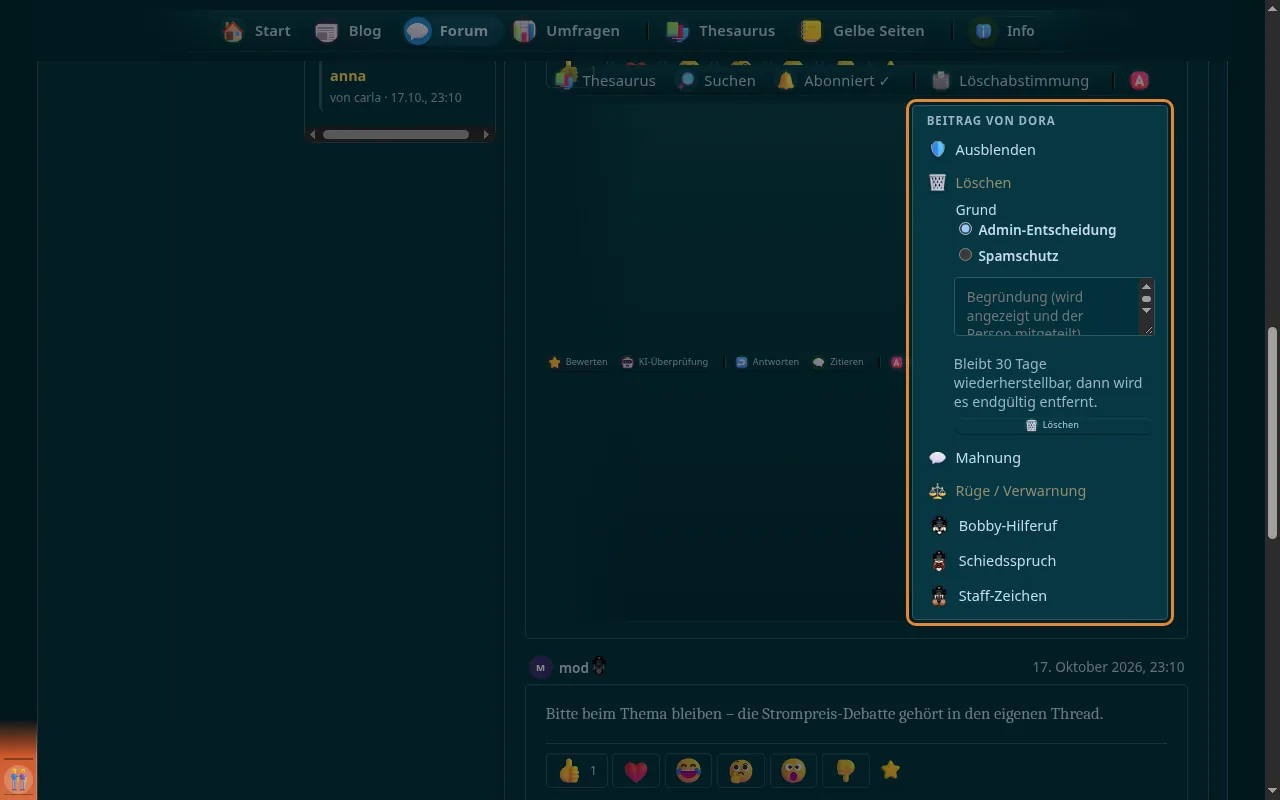
Task: Click the up arrow in Begründung textarea
Action: [1146, 287]
